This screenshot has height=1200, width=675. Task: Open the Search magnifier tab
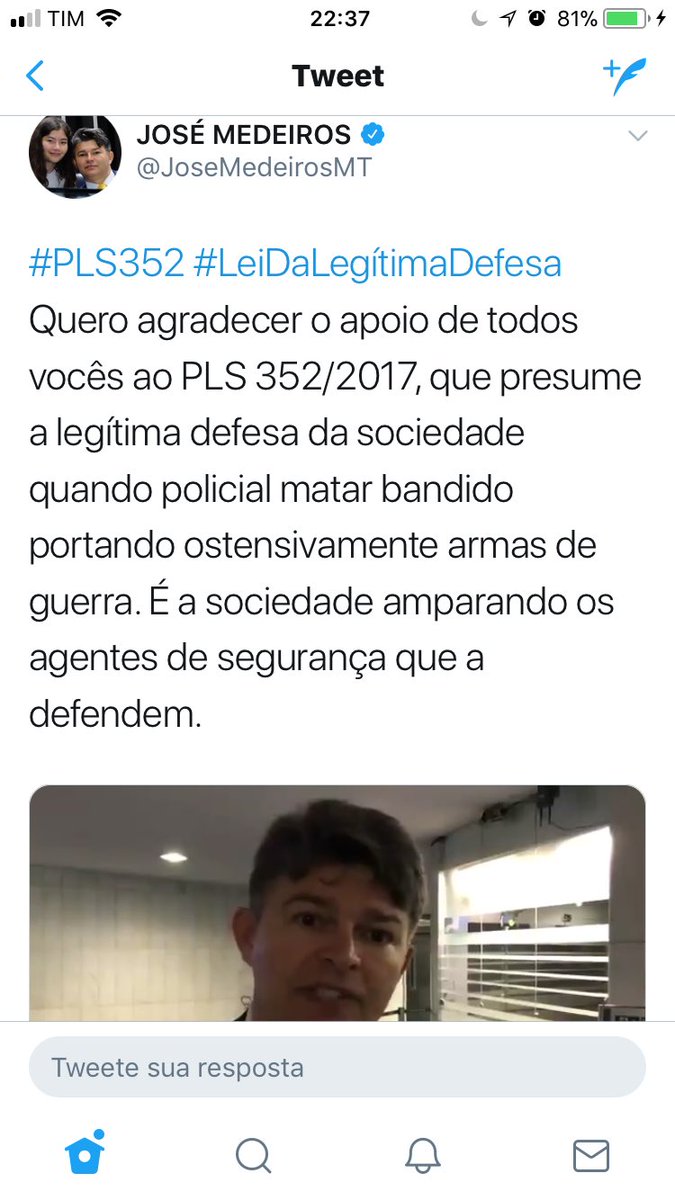click(x=253, y=1155)
